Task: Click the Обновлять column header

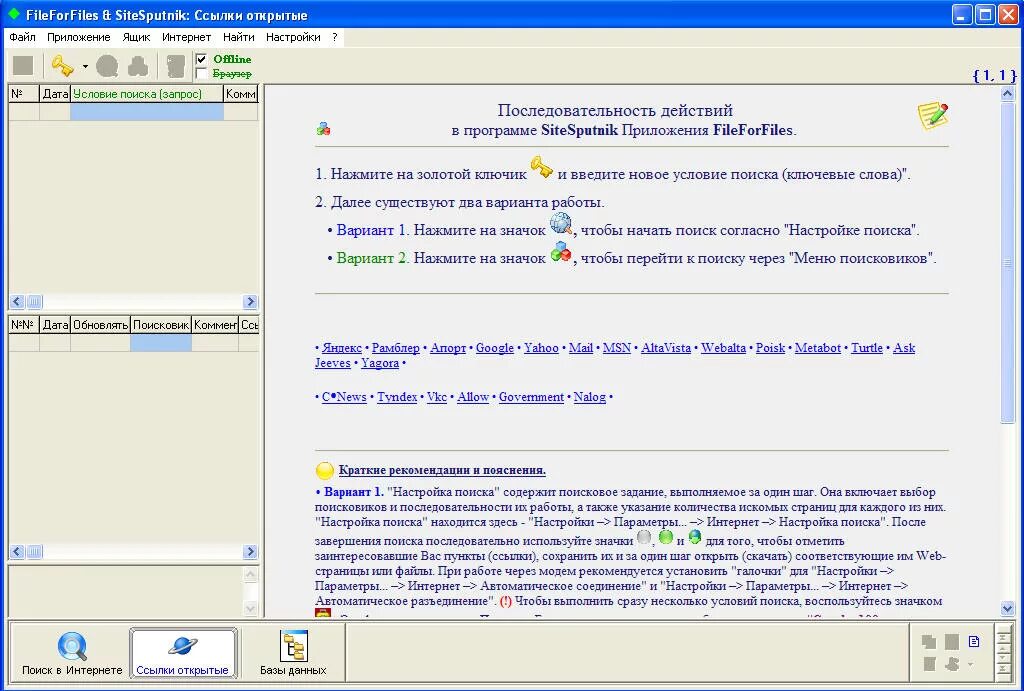Action: coord(101,325)
